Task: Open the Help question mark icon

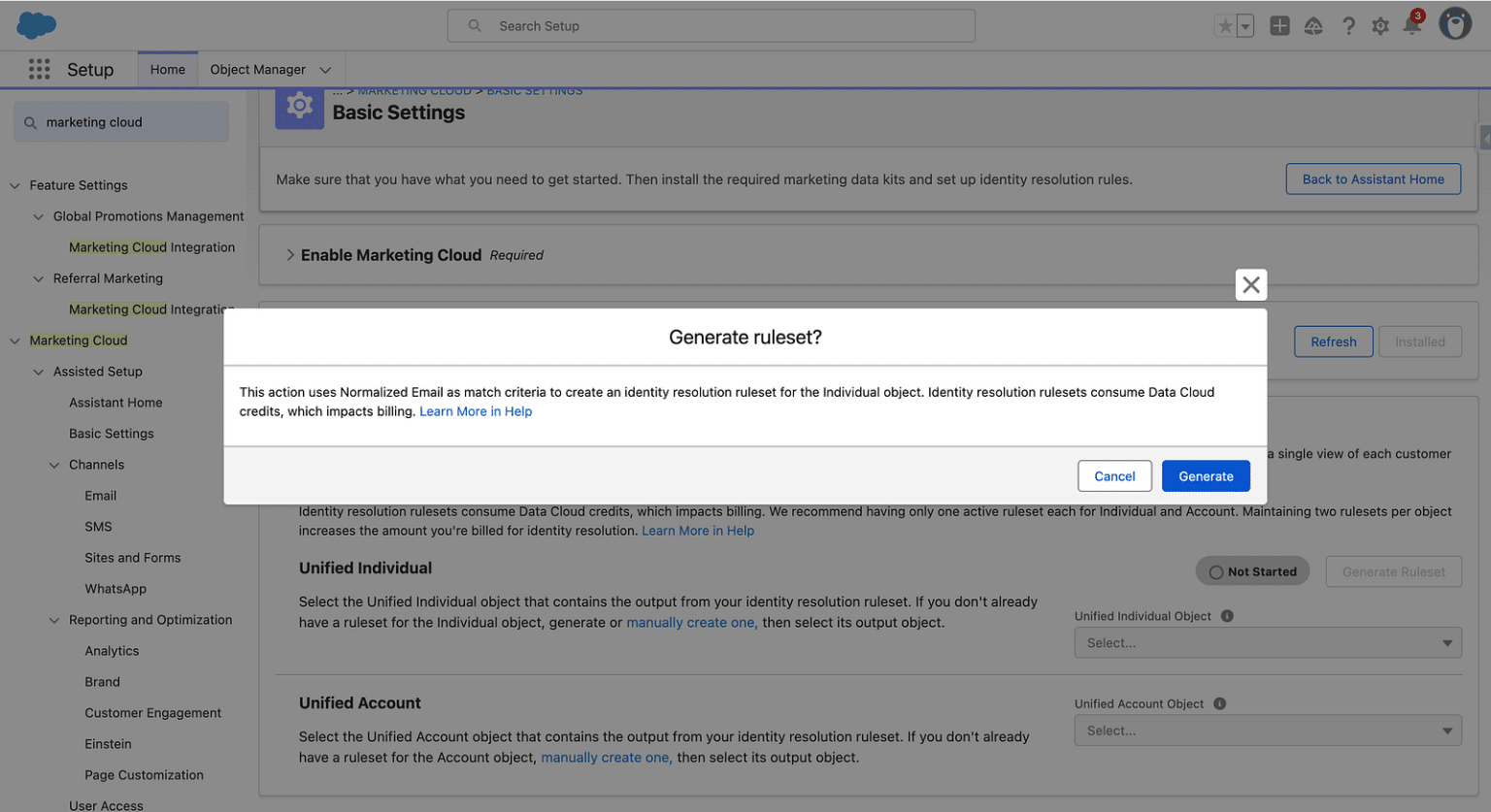Action: pos(1348,26)
